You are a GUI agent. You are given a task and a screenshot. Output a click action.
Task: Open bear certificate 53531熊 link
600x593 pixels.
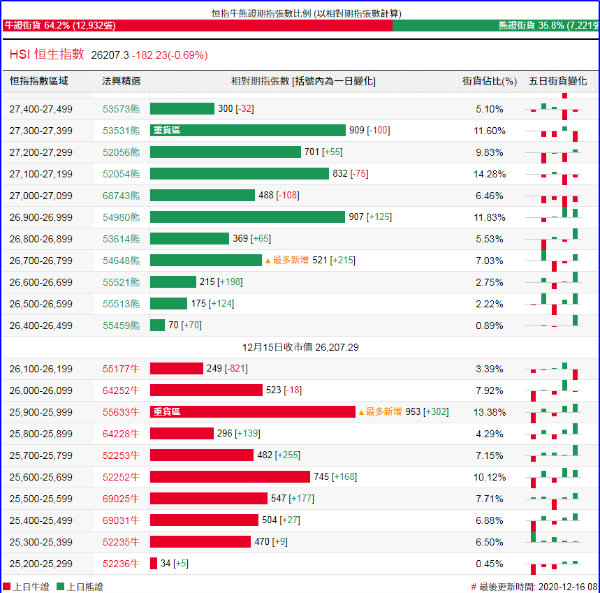121,130
